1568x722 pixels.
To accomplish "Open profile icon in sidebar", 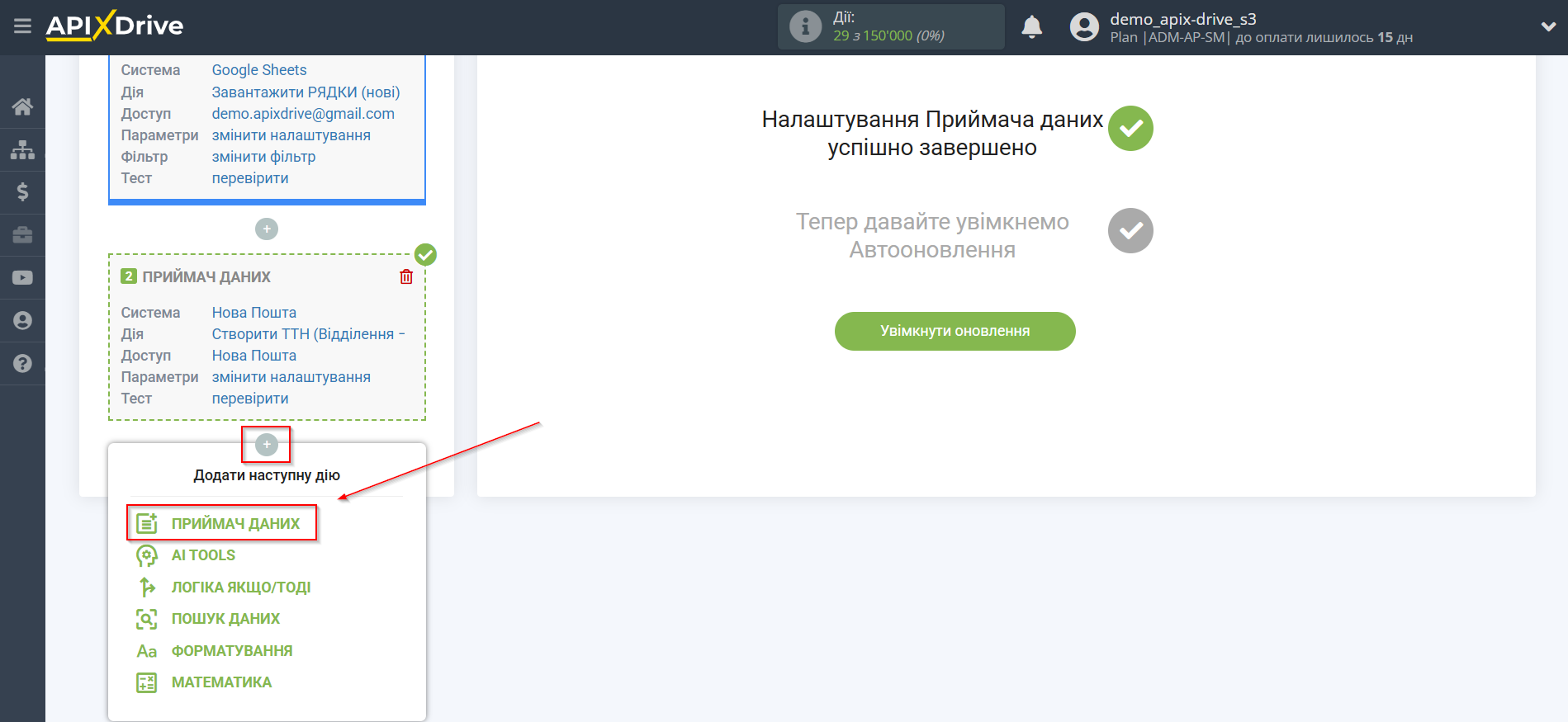I will (x=22, y=321).
